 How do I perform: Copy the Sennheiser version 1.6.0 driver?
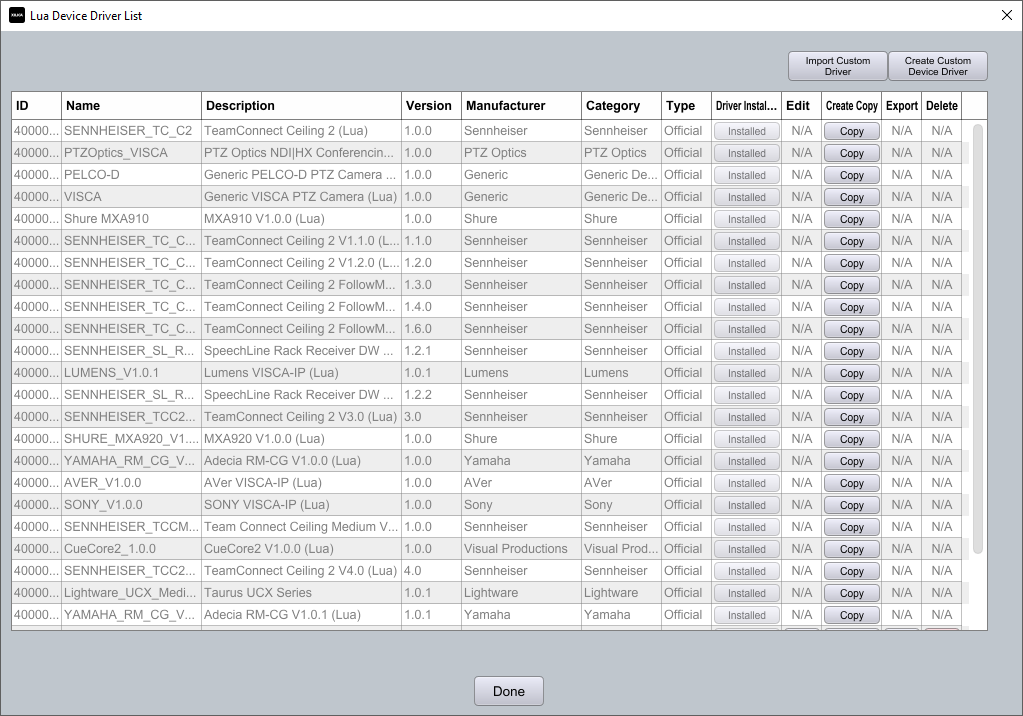[x=851, y=330]
